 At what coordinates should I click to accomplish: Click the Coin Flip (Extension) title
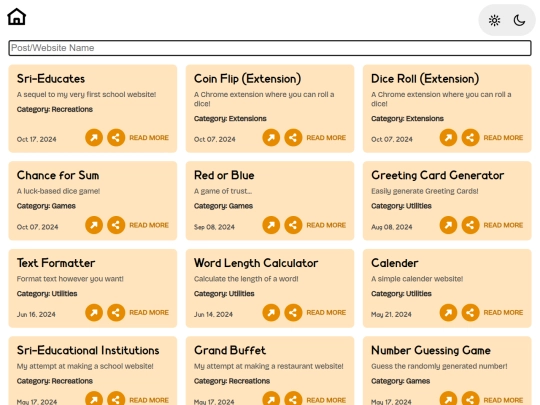pyautogui.click(x=247, y=79)
